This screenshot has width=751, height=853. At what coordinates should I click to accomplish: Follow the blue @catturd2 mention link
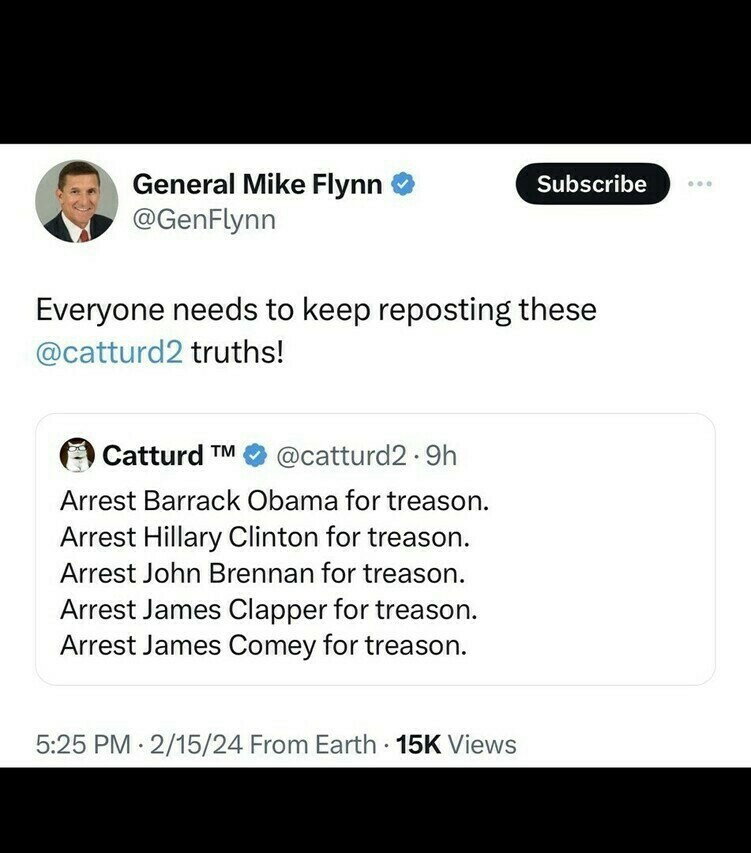pos(109,354)
